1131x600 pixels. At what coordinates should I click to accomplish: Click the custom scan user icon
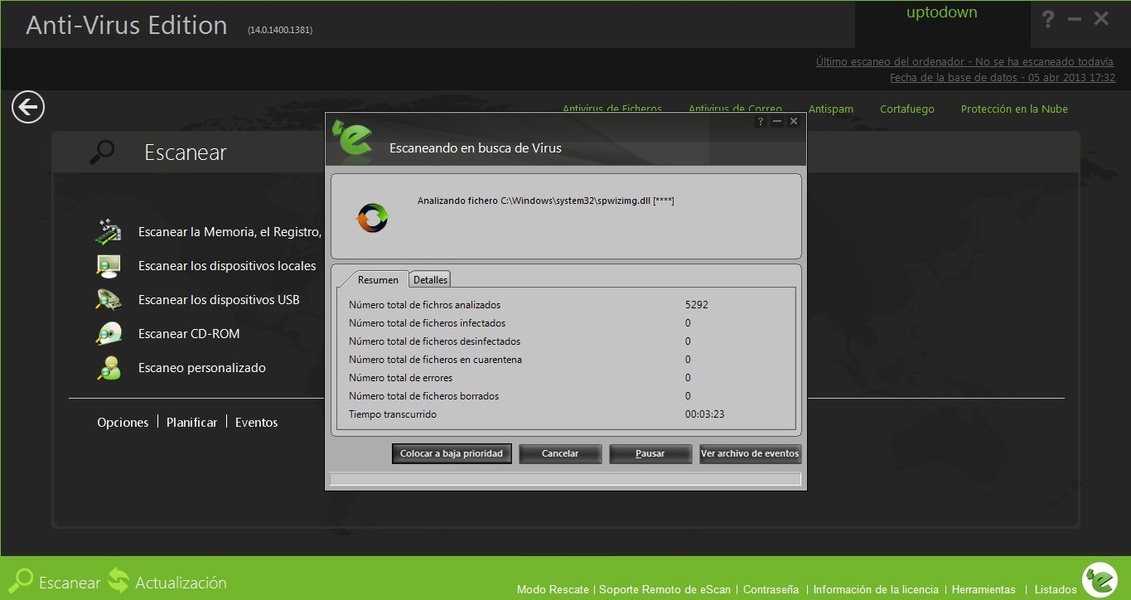[108, 368]
